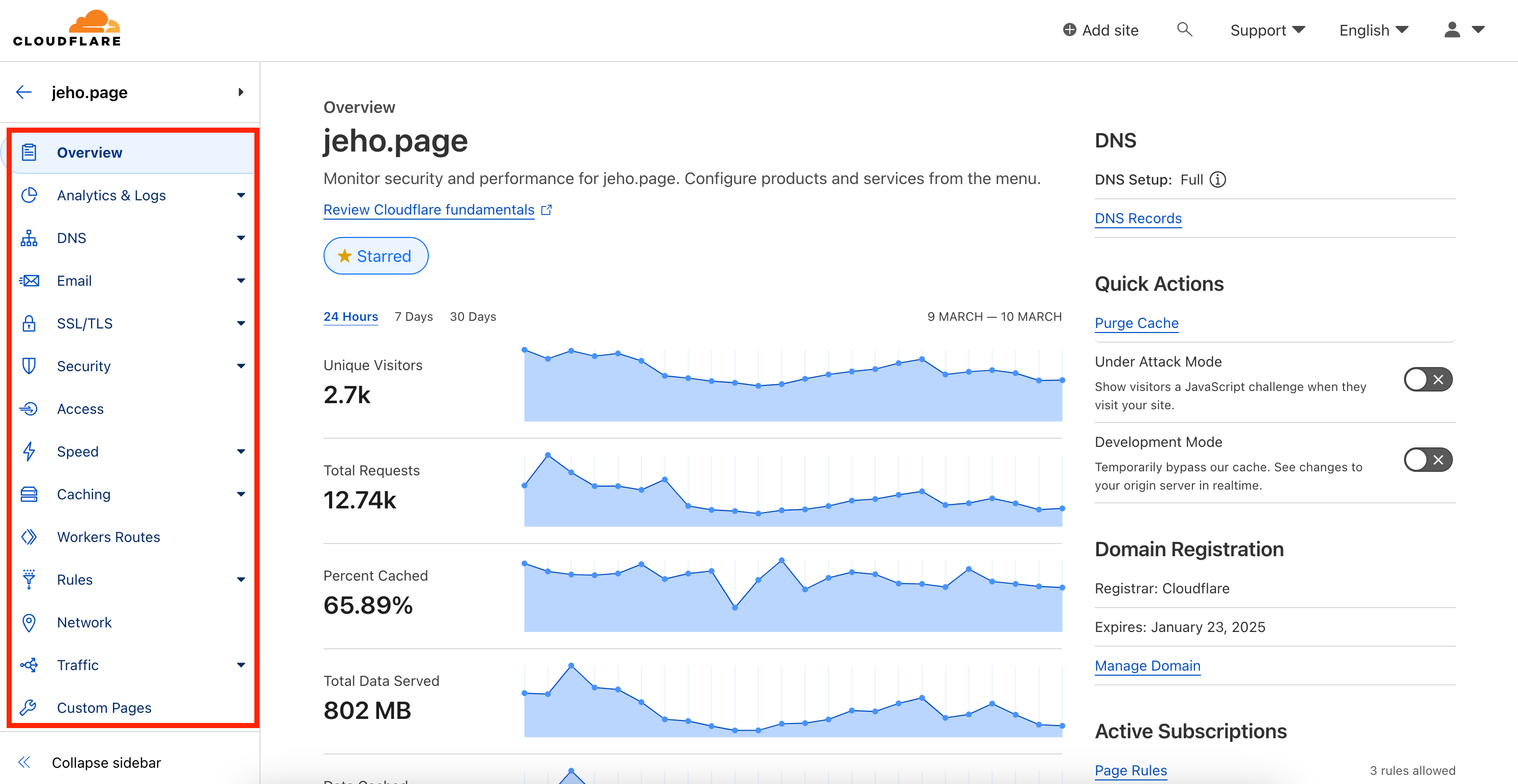Click the Collapse sidebar double-chevron icon
The width and height of the screenshot is (1518, 784).
point(23,763)
